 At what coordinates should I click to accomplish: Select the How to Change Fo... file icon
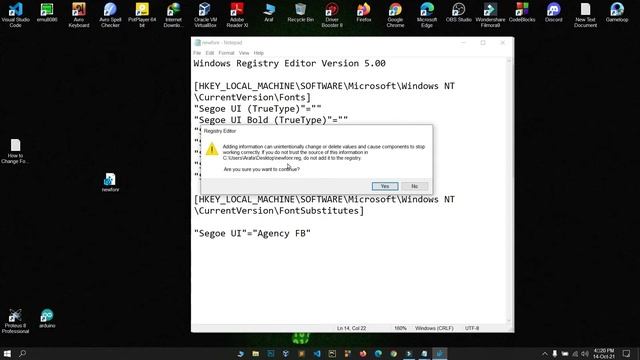pyautogui.click(x=16, y=151)
